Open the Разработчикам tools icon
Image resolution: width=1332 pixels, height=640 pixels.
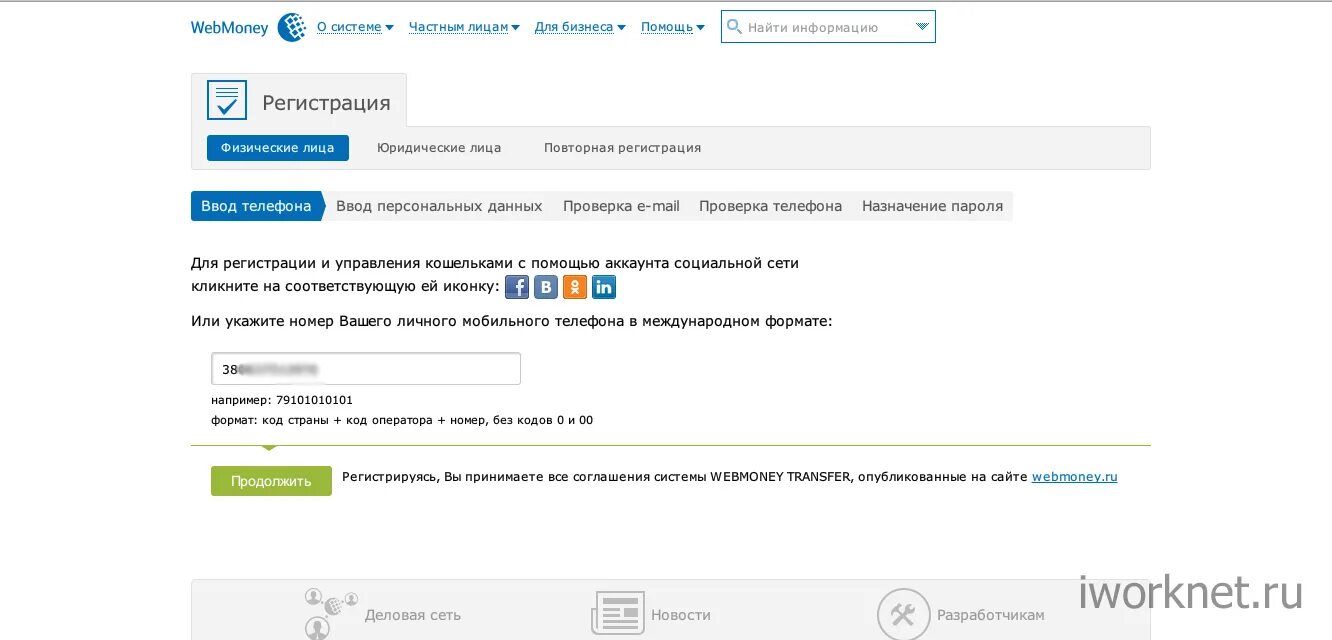903,614
